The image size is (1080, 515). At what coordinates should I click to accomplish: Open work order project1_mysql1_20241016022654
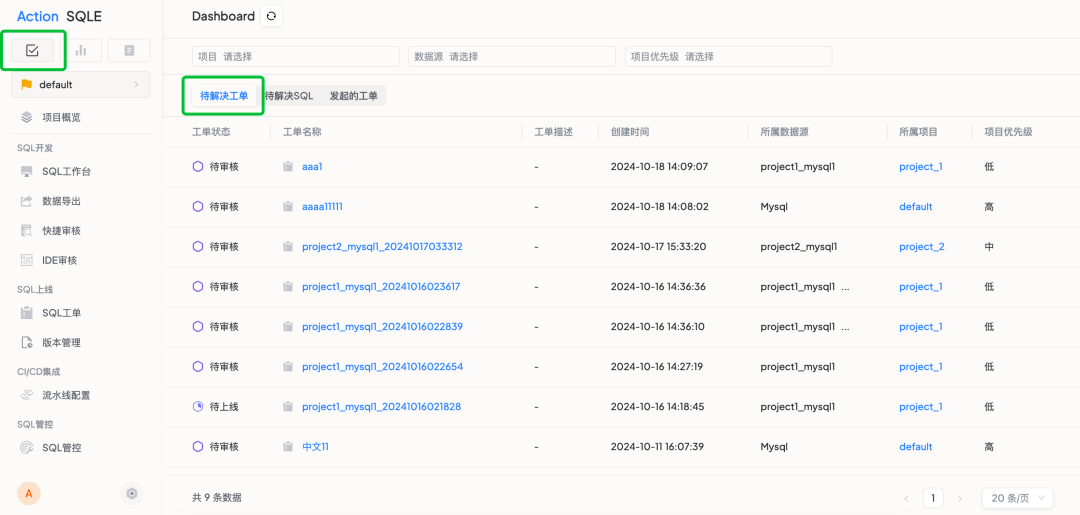382,366
